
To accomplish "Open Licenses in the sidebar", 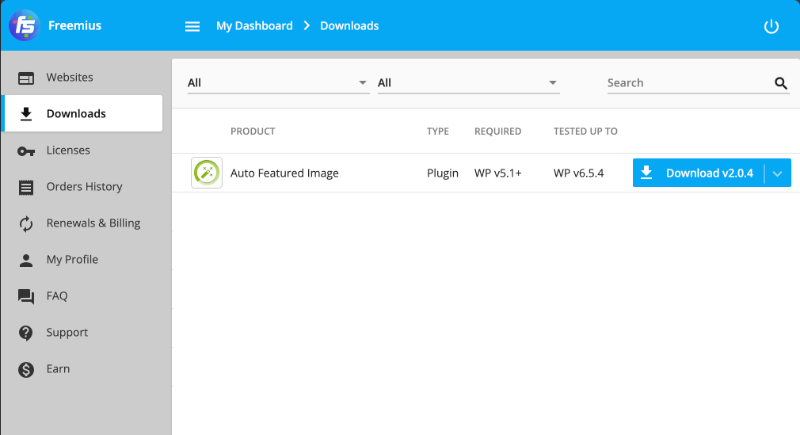I will 82,150.
